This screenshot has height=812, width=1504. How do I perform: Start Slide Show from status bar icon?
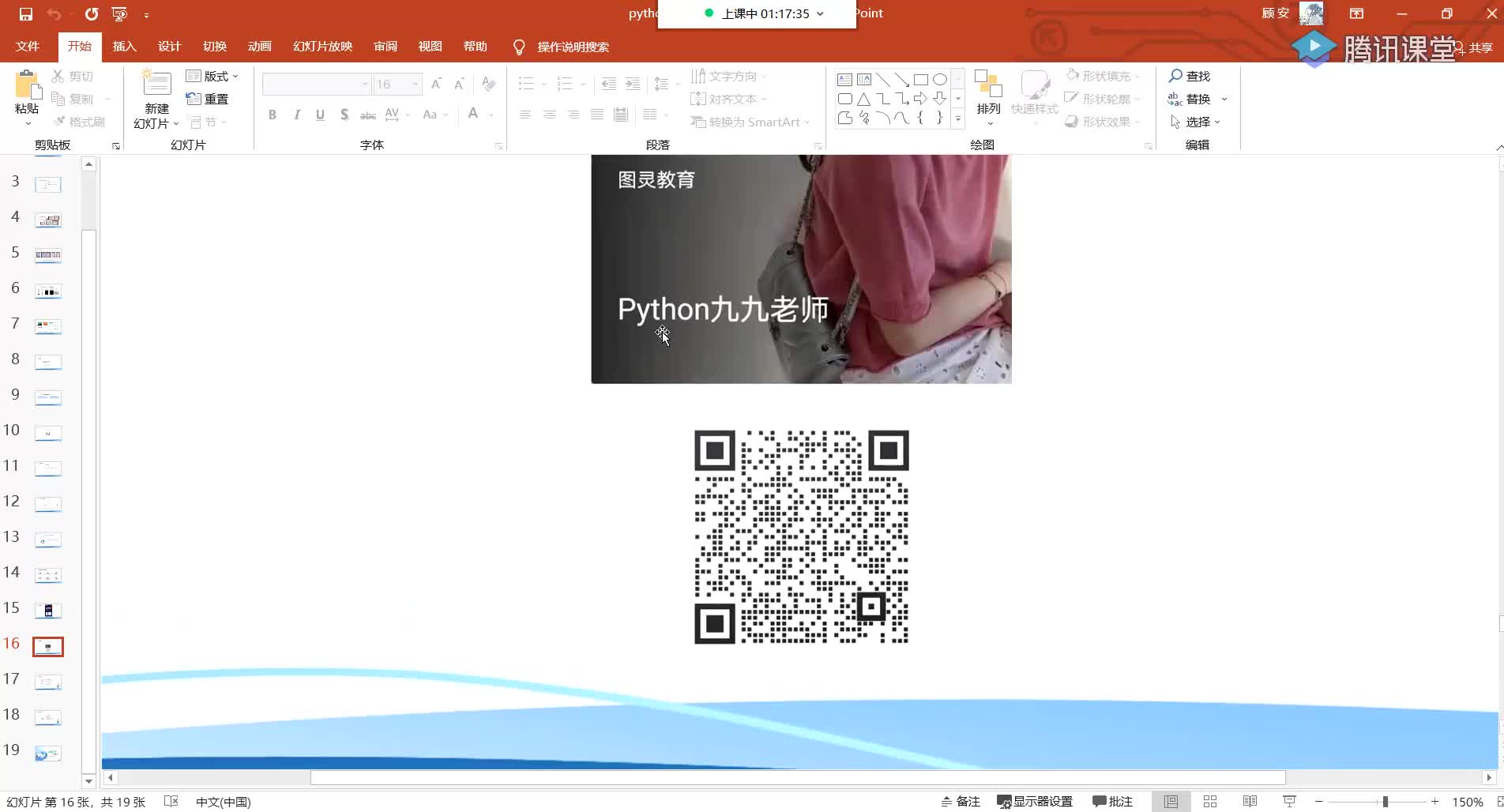(1289, 802)
